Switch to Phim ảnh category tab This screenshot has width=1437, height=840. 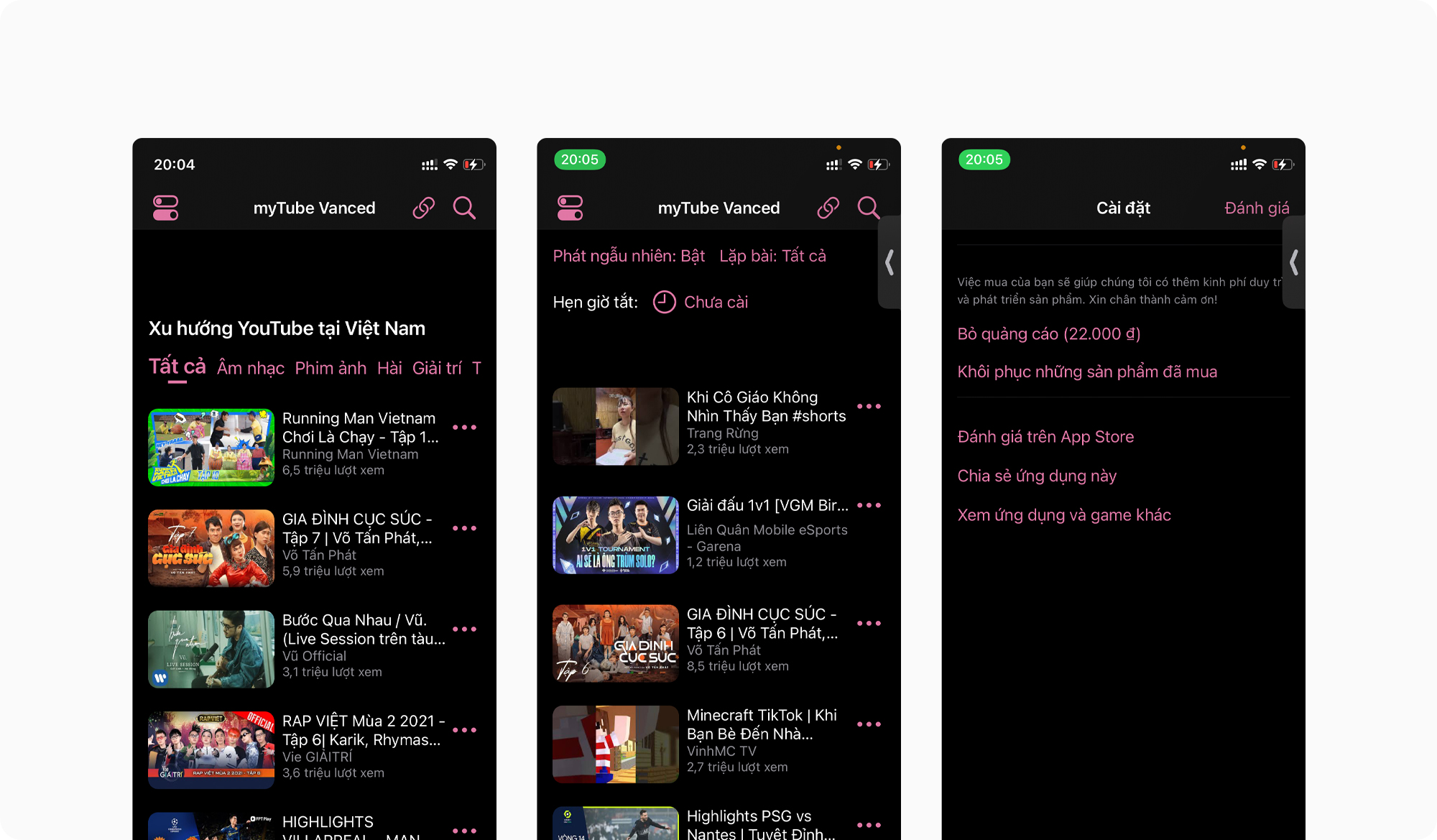click(x=331, y=369)
